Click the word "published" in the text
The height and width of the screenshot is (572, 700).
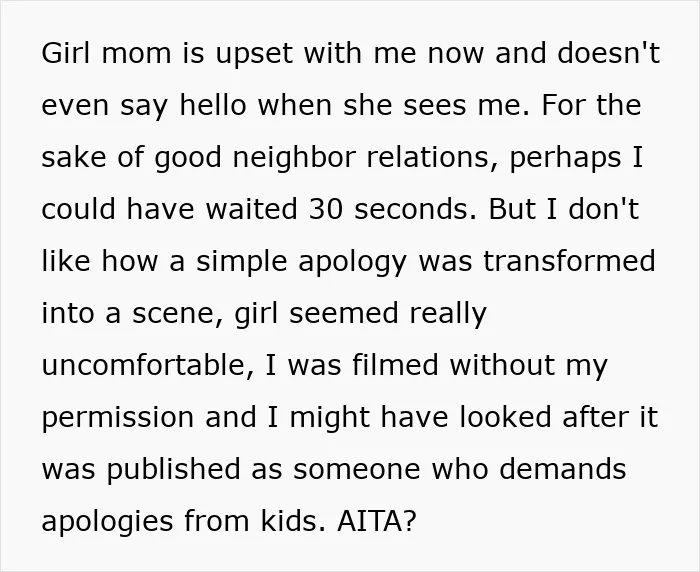[x=173, y=470]
